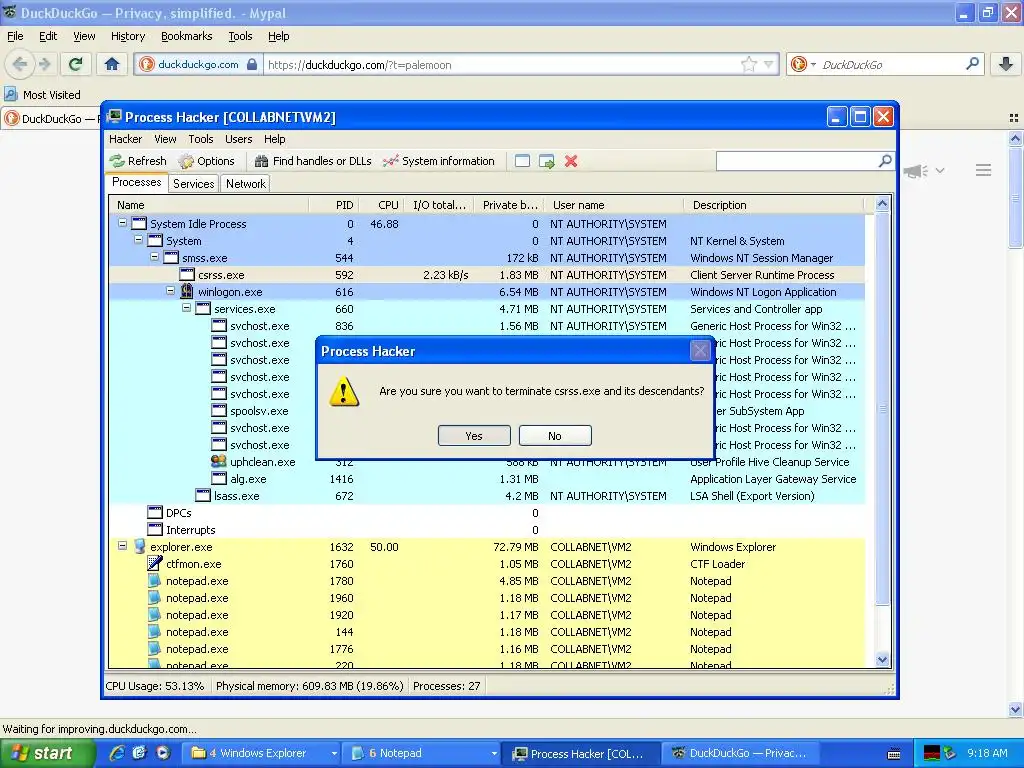Collapse the winlogon.exe tree node
The height and width of the screenshot is (768, 1024).
(170, 291)
